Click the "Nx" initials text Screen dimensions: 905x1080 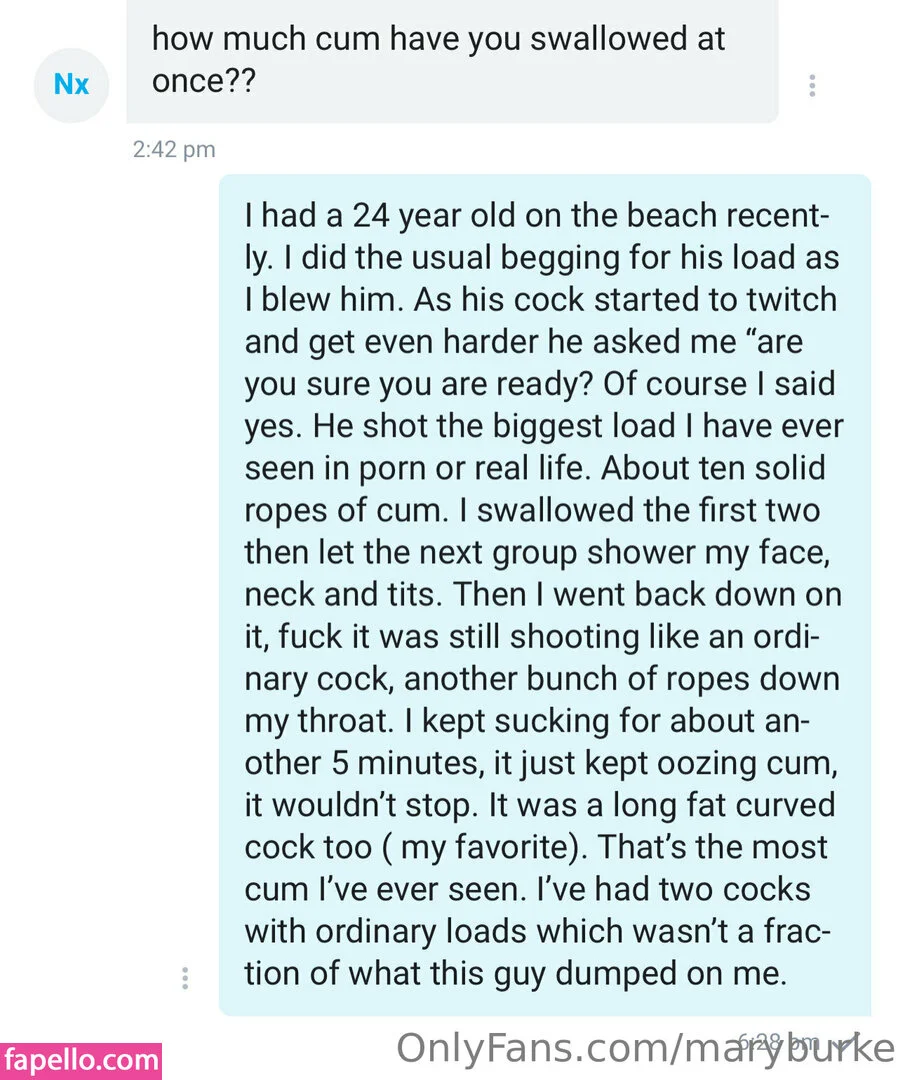pyautogui.click(x=70, y=85)
